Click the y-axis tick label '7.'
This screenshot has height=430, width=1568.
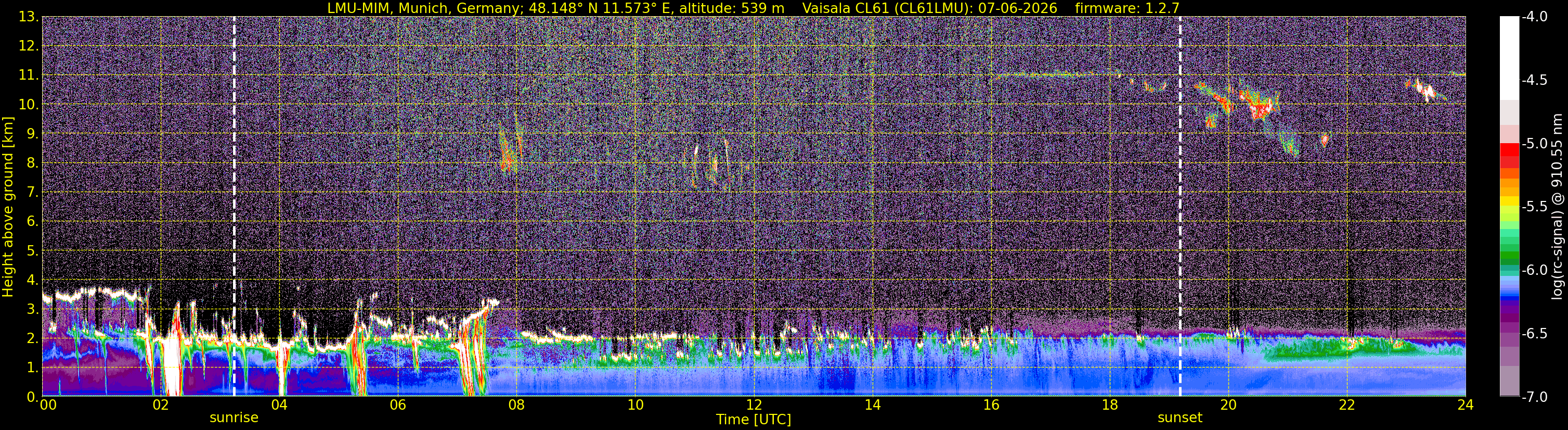point(32,193)
